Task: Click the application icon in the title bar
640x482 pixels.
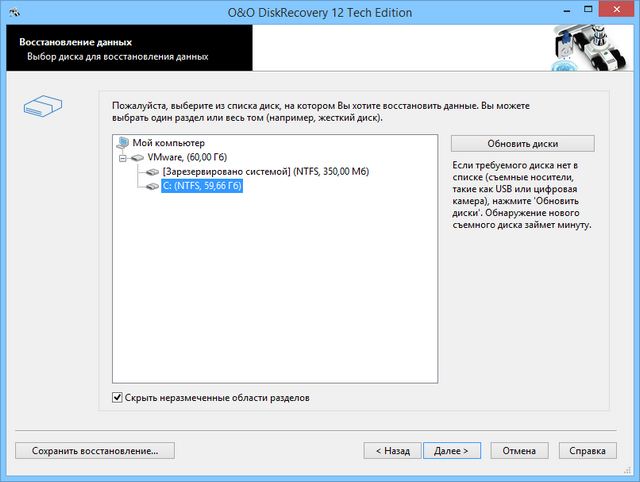Action: tap(14, 12)
